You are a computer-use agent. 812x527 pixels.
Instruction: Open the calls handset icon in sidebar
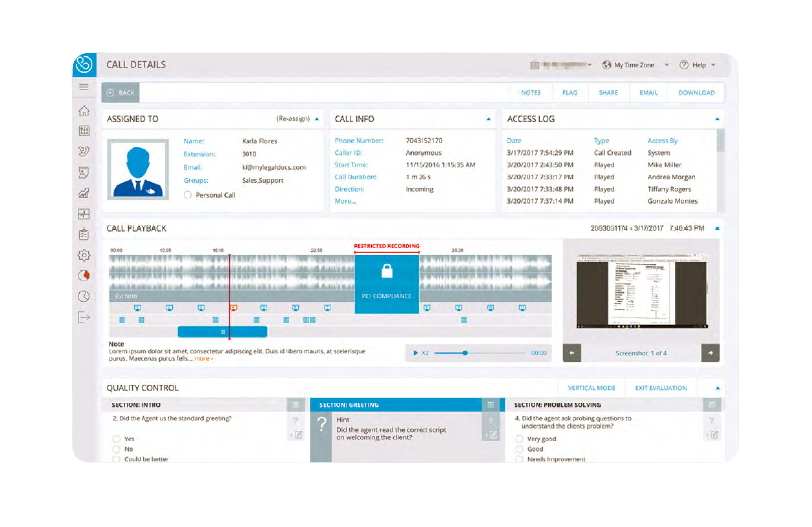point(84,151)
